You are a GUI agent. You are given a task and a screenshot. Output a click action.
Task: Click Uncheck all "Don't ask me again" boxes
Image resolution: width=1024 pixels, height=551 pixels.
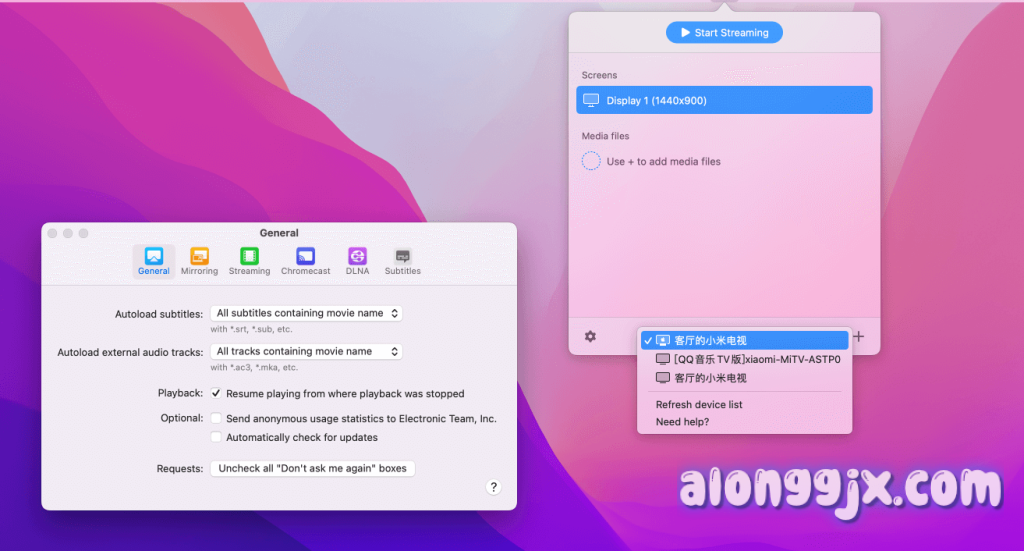(312, 468)
